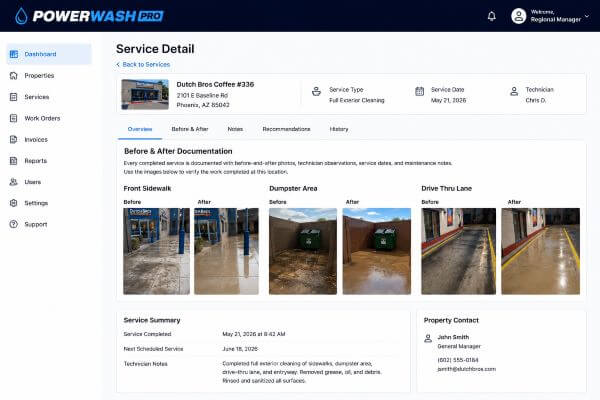Viewport: 600px width, 400px height.
Task: Switch to the Notes tab
Action: pyautogui.click(x=235, y=129)
